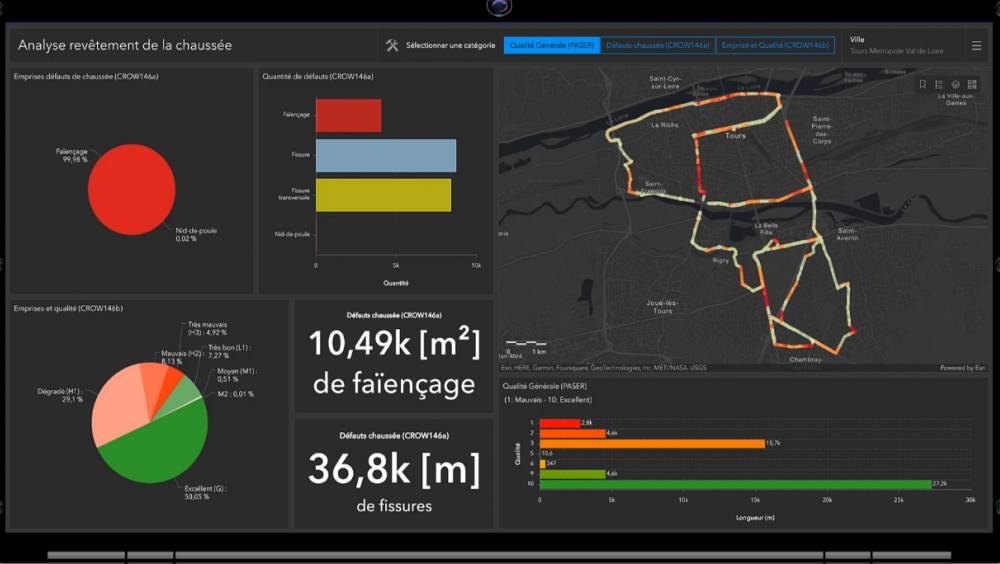This screenshot has height=564, width=1000.
Task: Click the Esri attribution text on map
Action: pyautogui.click(x=605, y=367)
